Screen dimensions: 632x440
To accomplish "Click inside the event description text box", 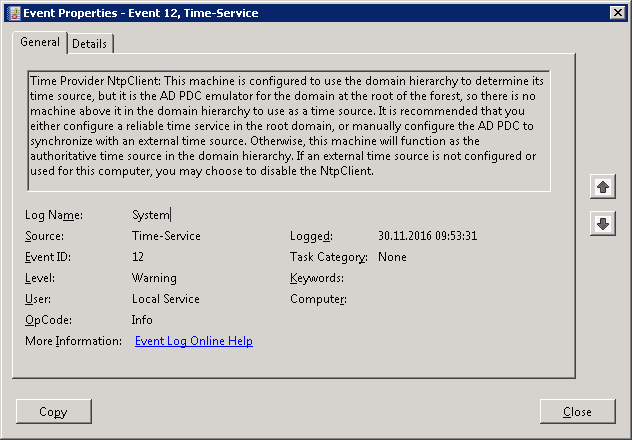I will [288, 130].
